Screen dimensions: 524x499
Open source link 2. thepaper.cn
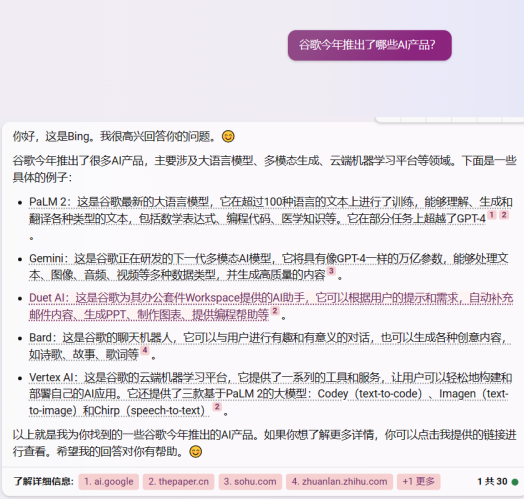(x=178, y=482)
